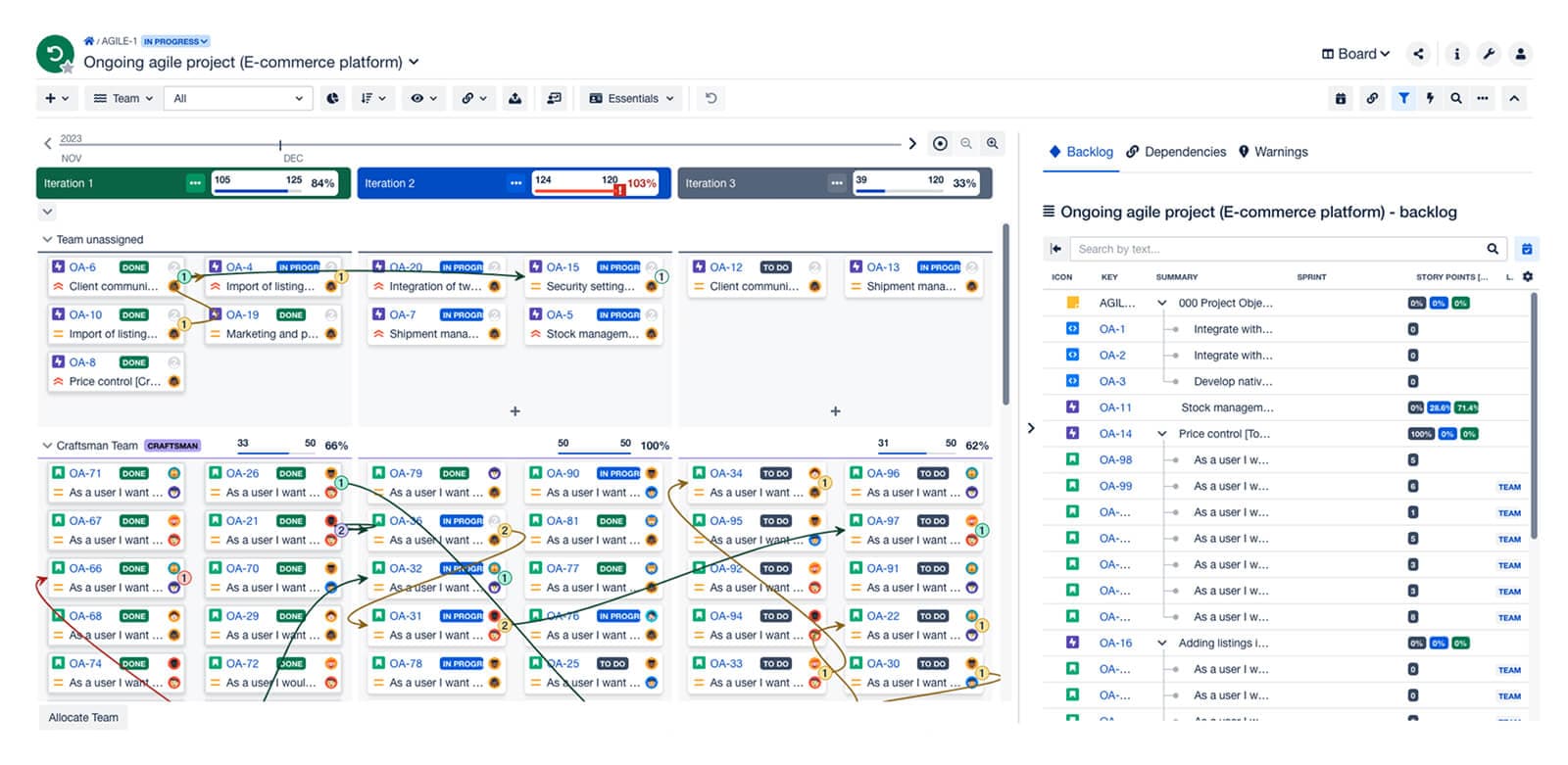Screen dimensions: 1568x765
Task: Toggle the right panel splitter arrow
Action: tap(1030, 428)
